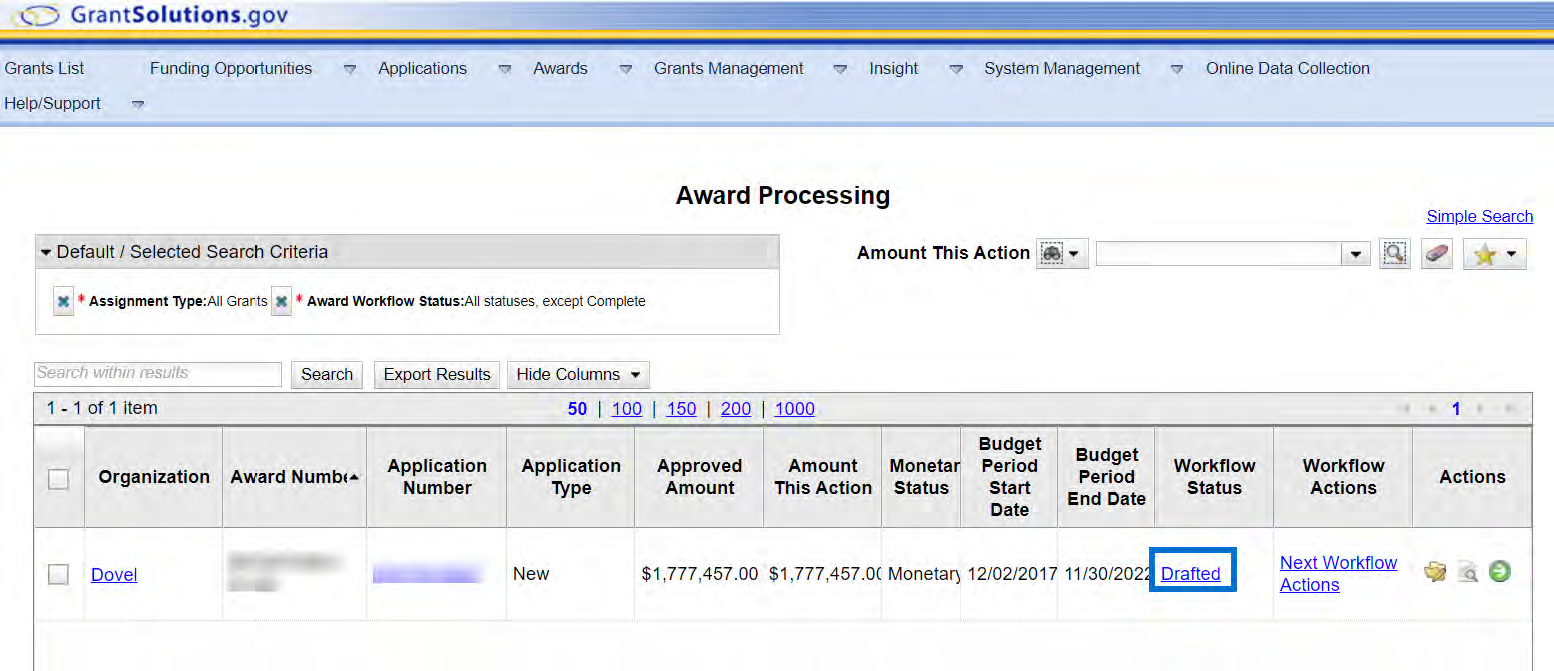Viewport: 1554px width, 671px height.
Task: Click the Drafted workflow status link
Action: click(1190, 574)
